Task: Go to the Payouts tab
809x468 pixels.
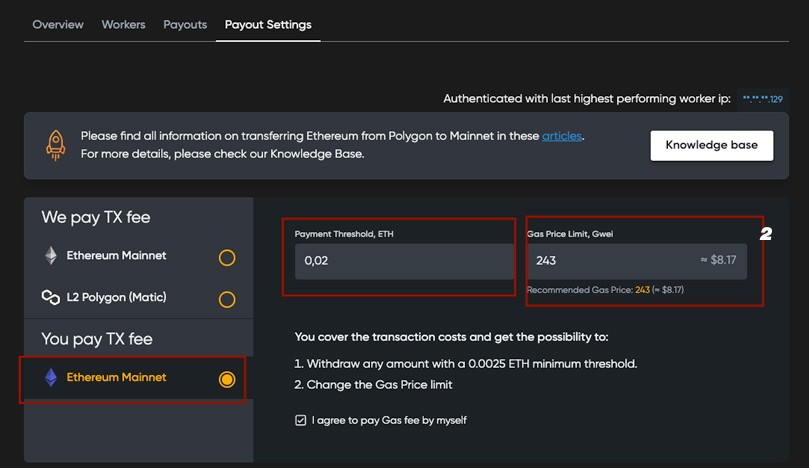Action: 185,24
